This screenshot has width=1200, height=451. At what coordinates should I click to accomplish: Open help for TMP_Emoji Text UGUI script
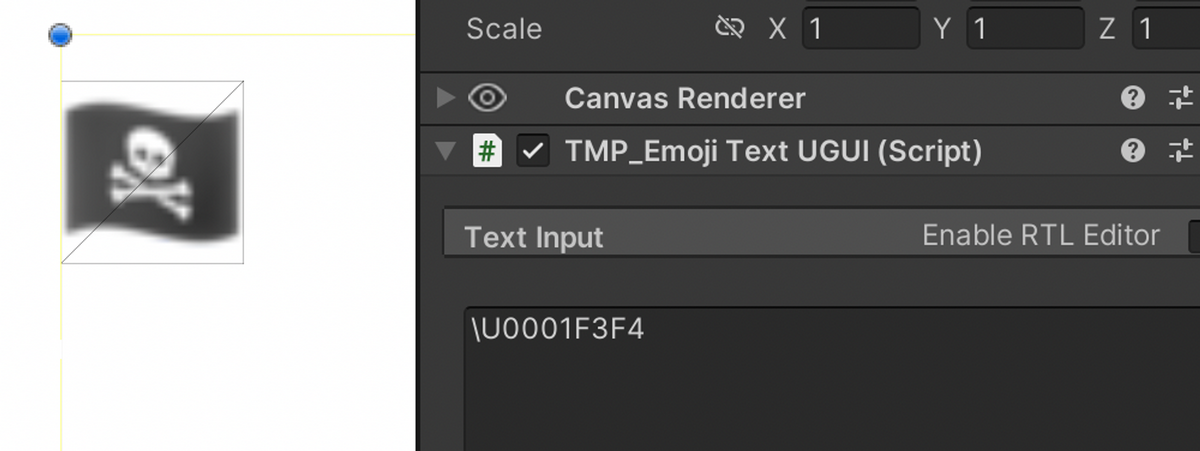pos(1133,151)
